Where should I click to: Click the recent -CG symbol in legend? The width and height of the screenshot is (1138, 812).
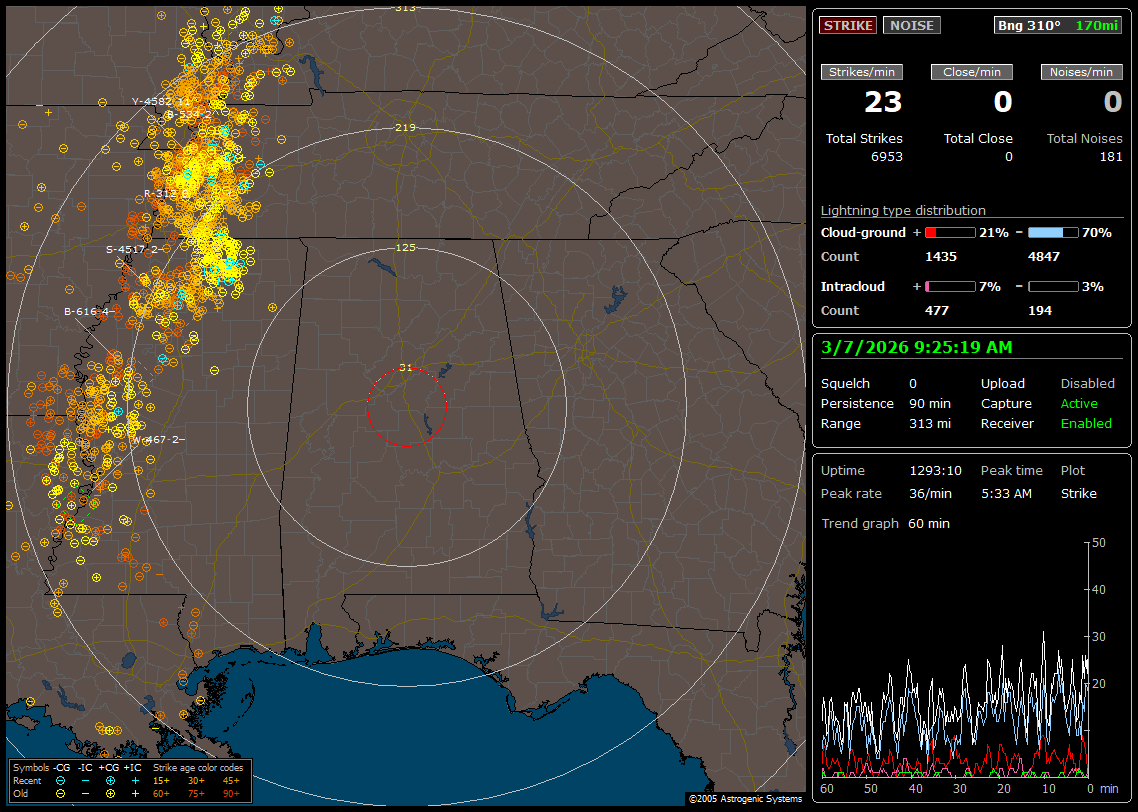pyautogui.click(x=61, y=780)
